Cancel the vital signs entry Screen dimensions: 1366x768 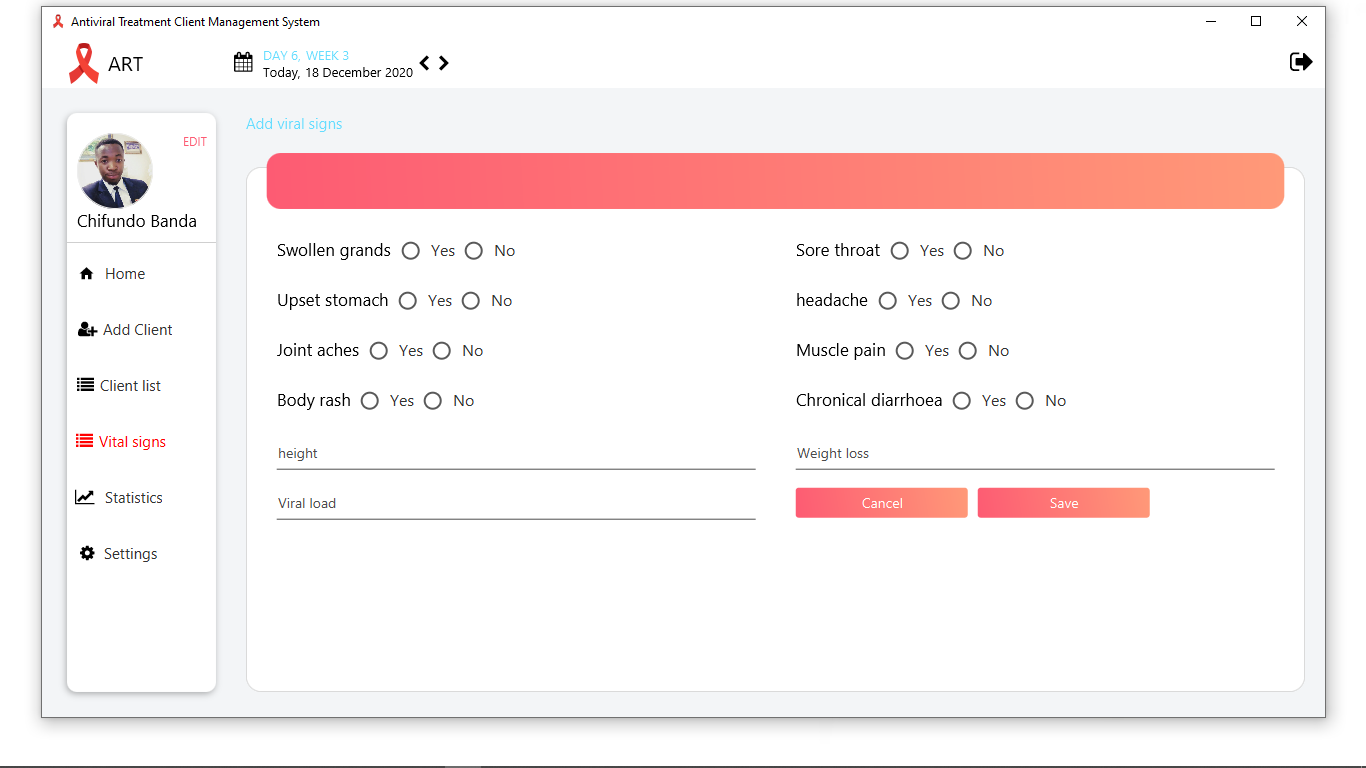tap(881, 503)
